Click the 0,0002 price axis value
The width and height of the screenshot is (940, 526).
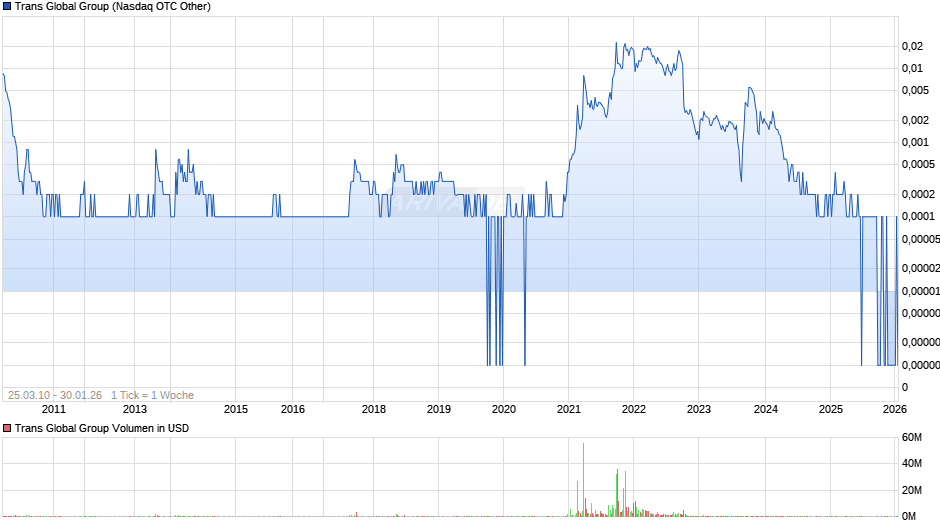918,194
